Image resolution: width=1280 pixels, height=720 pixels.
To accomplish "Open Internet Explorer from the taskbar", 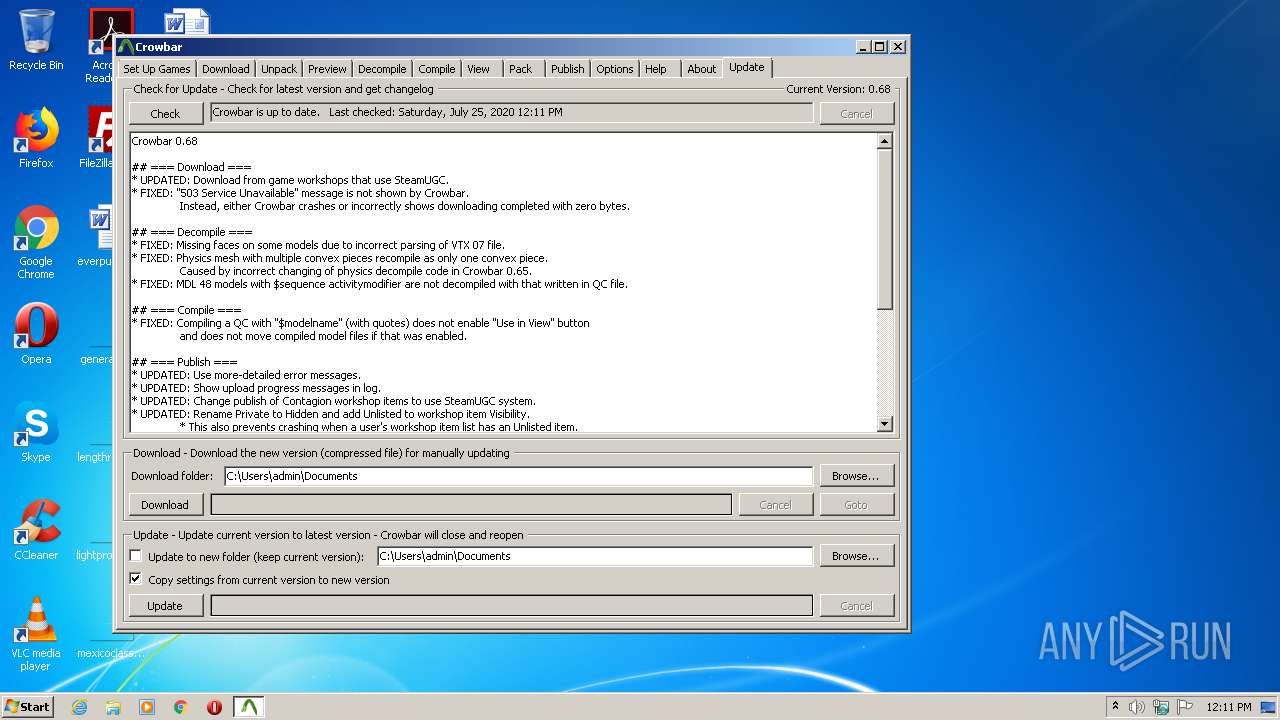I will point(79,707).
